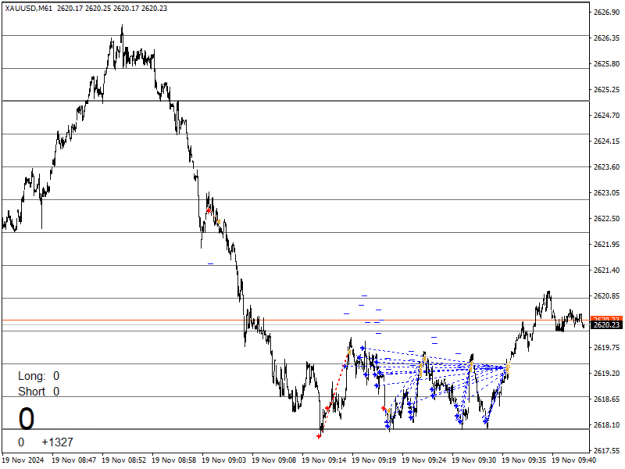Image resolution: width=625 pixels, height=469 pixels.
Task: Click the 19 Nov 2024 date label
Action: 23,460
